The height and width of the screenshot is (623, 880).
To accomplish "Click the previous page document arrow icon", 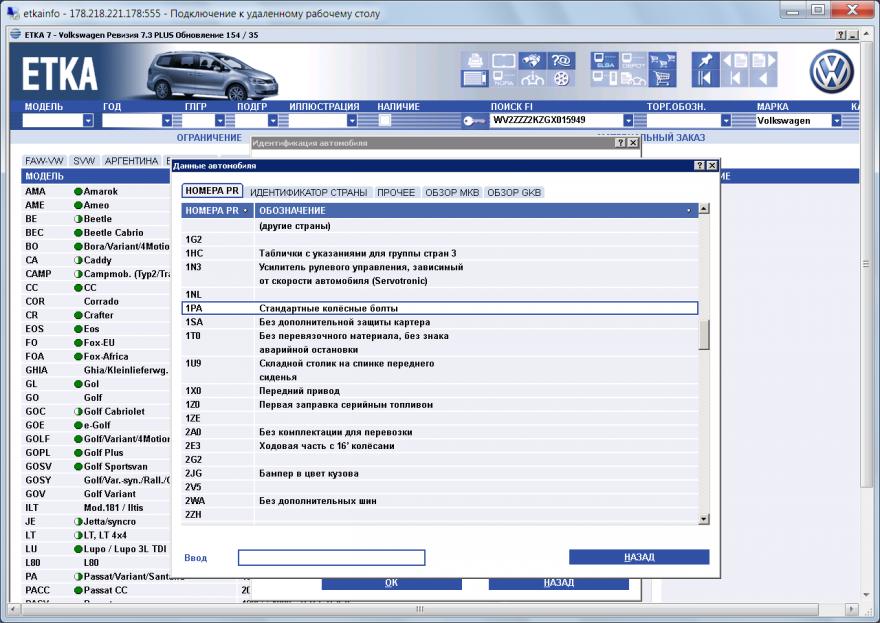I will [735, 60].
